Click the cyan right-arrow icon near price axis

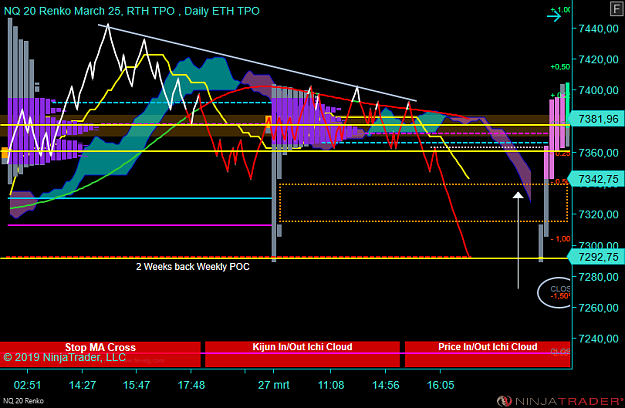click(554, 16)
